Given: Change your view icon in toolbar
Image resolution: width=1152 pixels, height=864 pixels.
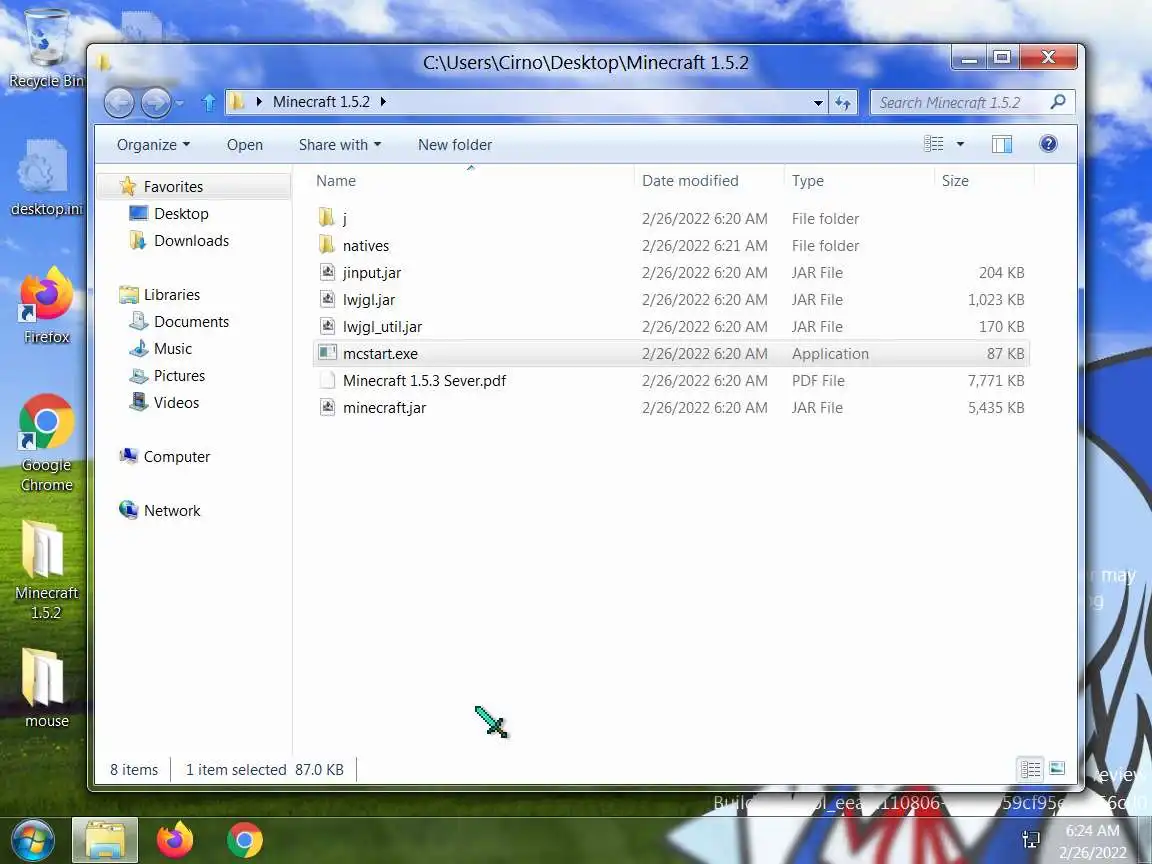Looking at the screenshot, I should (x=933, y=144).
